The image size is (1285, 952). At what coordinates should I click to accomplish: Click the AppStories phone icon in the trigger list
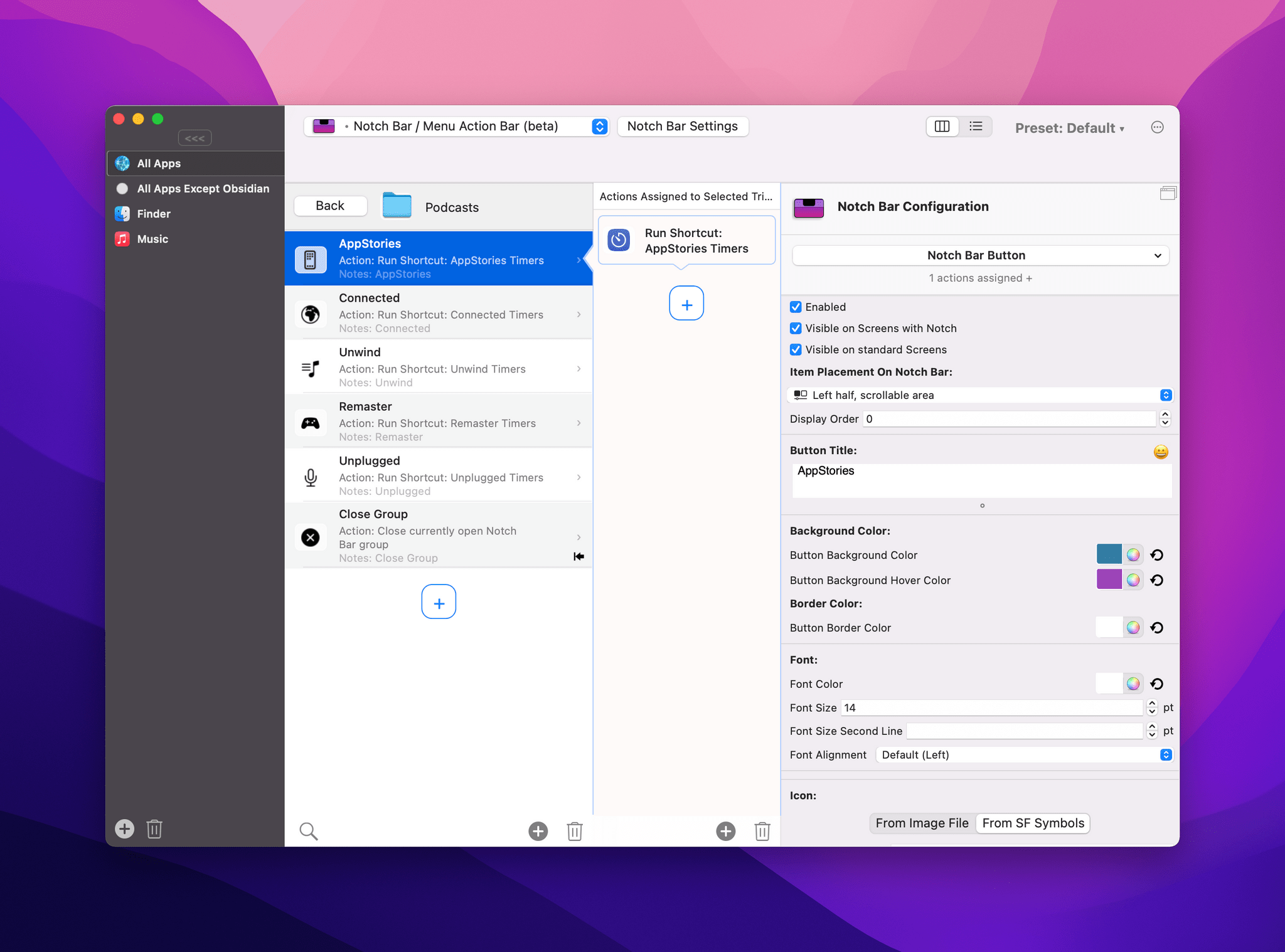coord(311,259)
